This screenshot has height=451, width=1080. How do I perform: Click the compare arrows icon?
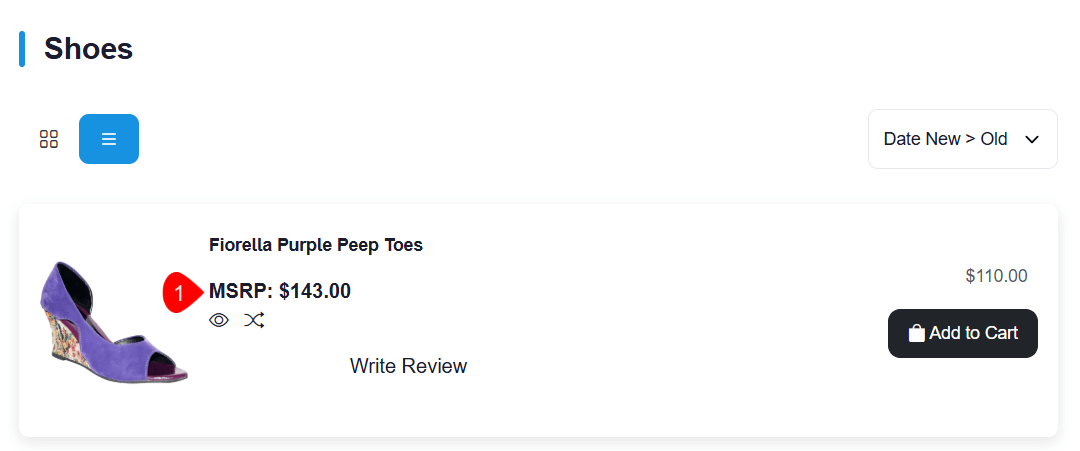click(254, 321)
